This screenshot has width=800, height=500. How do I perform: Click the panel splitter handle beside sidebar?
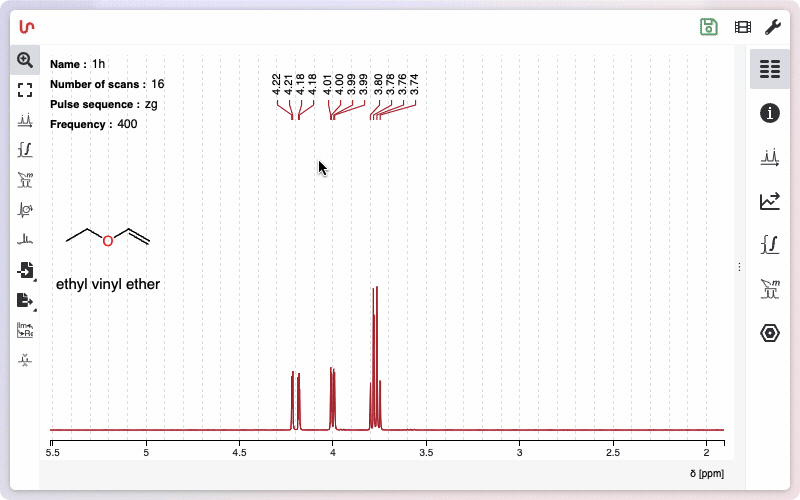739,267
